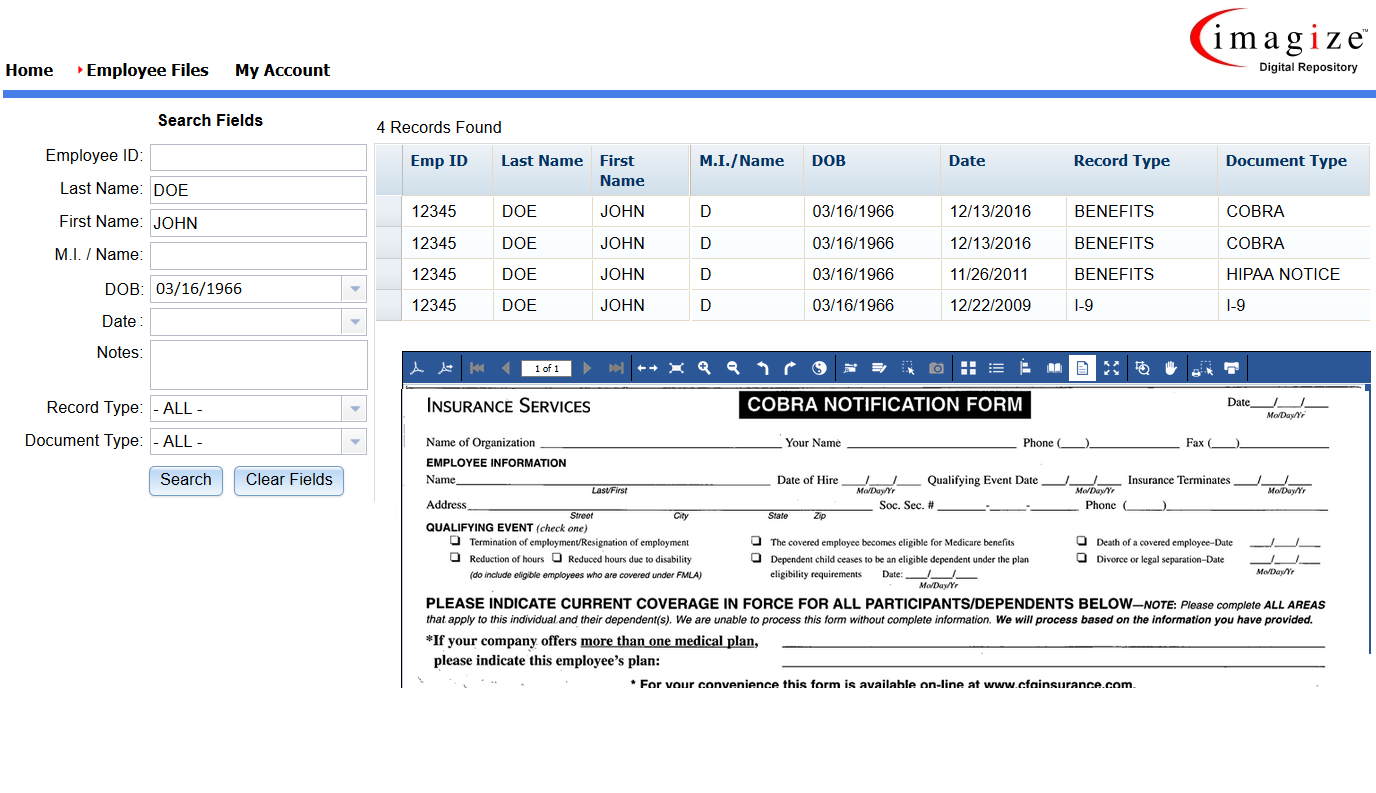This screenshot has width=1376, height=793.
Task: Open the thumbnail grid view
Action: coord(968,368)
